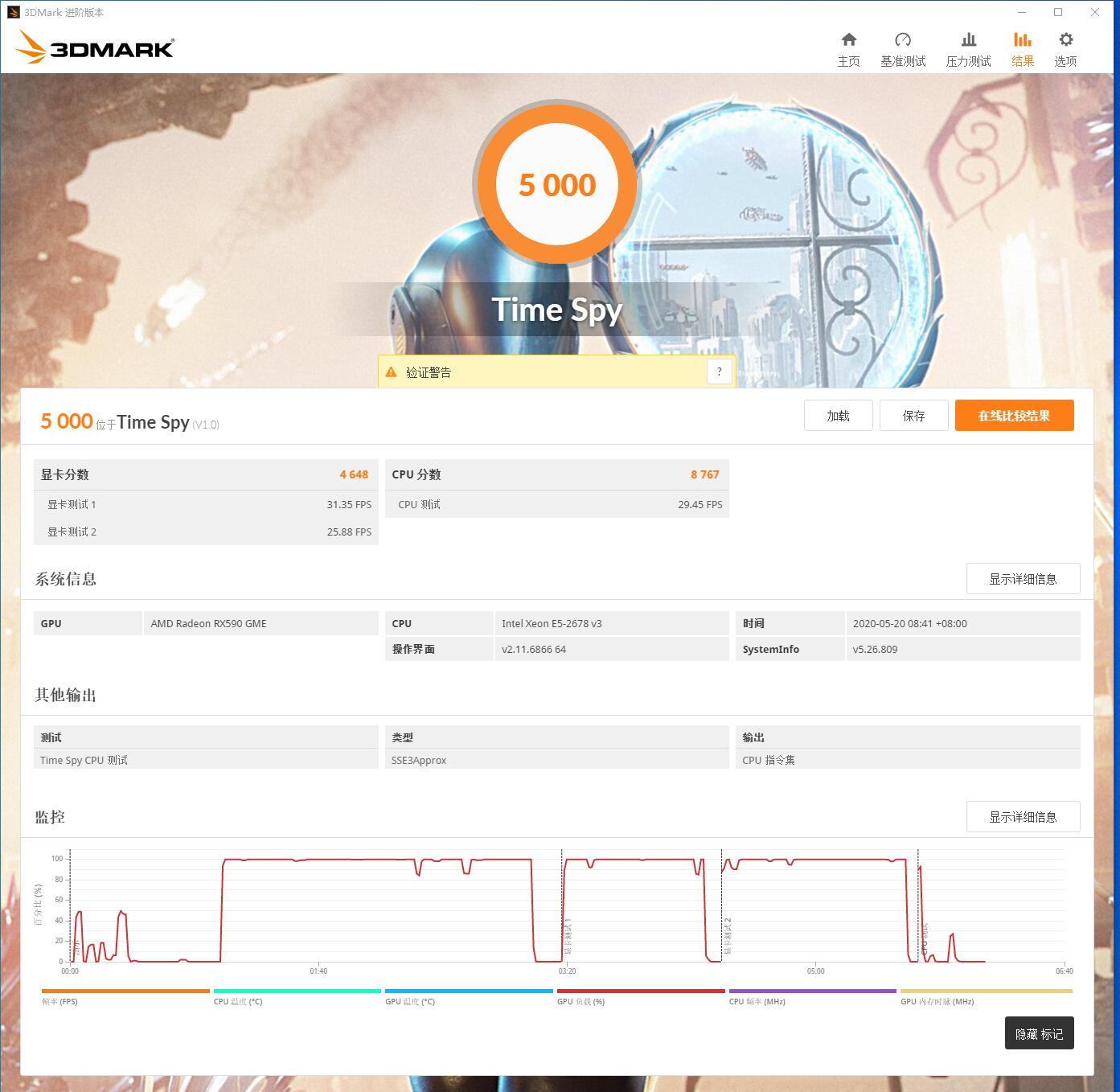
Task: Click the 加载 load button
Action: click(x=838, y=415)
